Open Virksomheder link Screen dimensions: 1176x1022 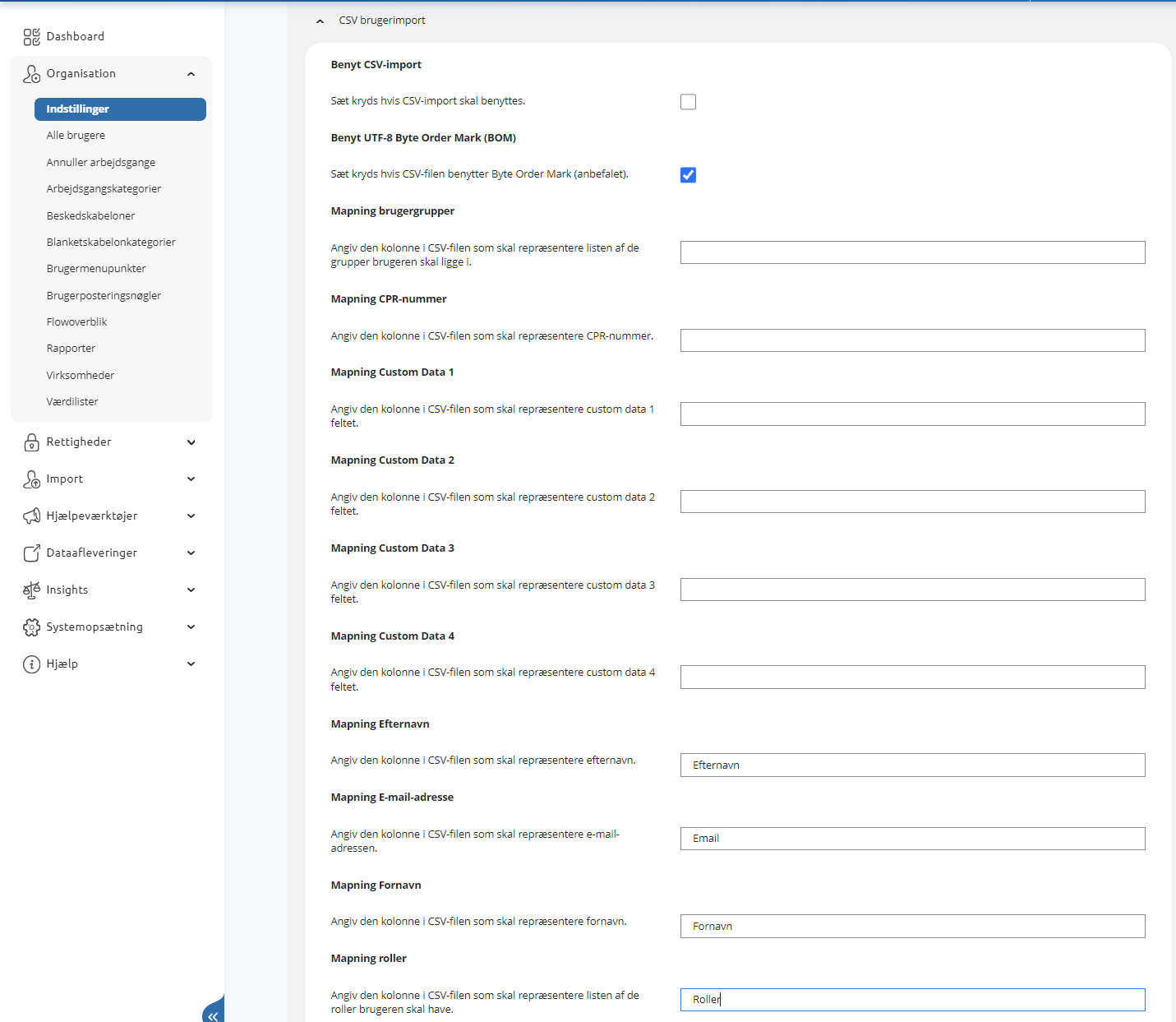pyautogui.click(x=81, y=376)
